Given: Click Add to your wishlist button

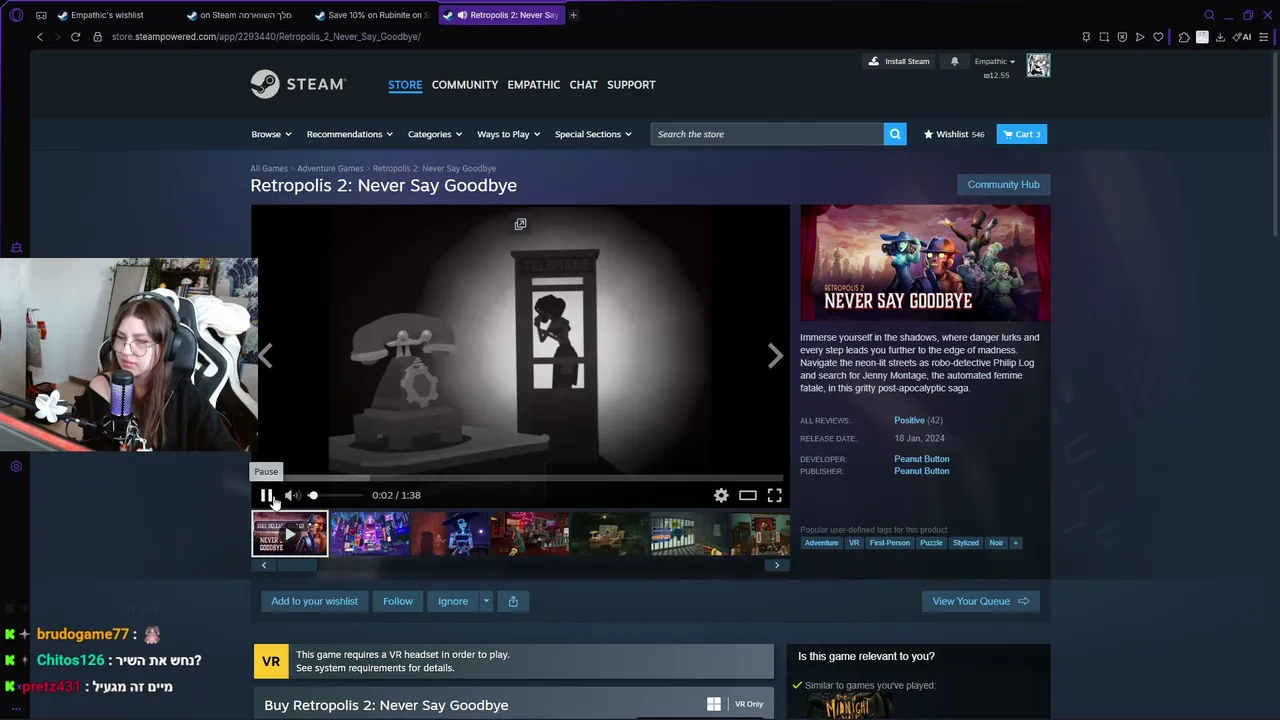Looking at the screenshot, I should click(x=314, y=601).
